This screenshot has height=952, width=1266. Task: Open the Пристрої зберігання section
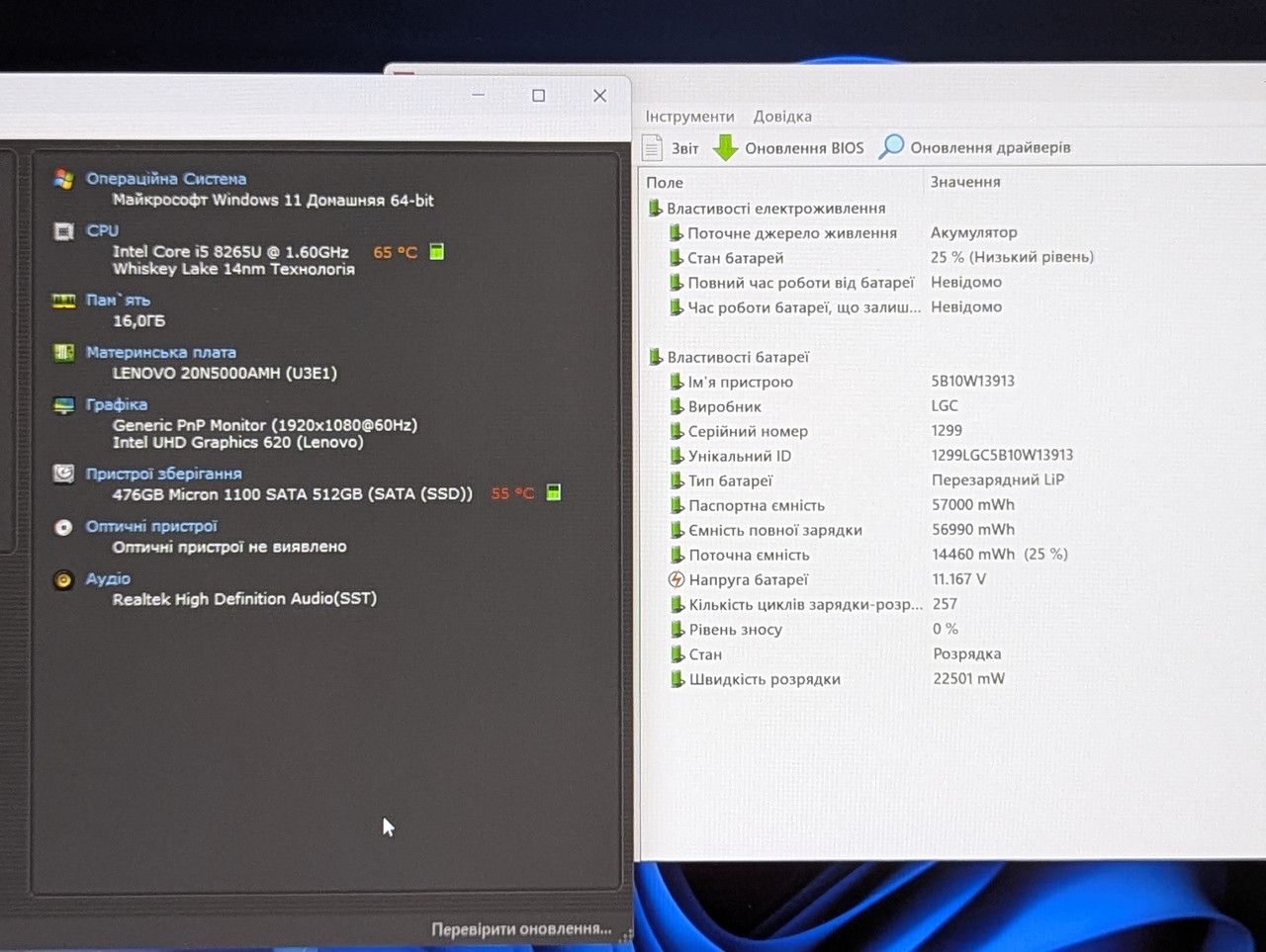tap(164, 474)
